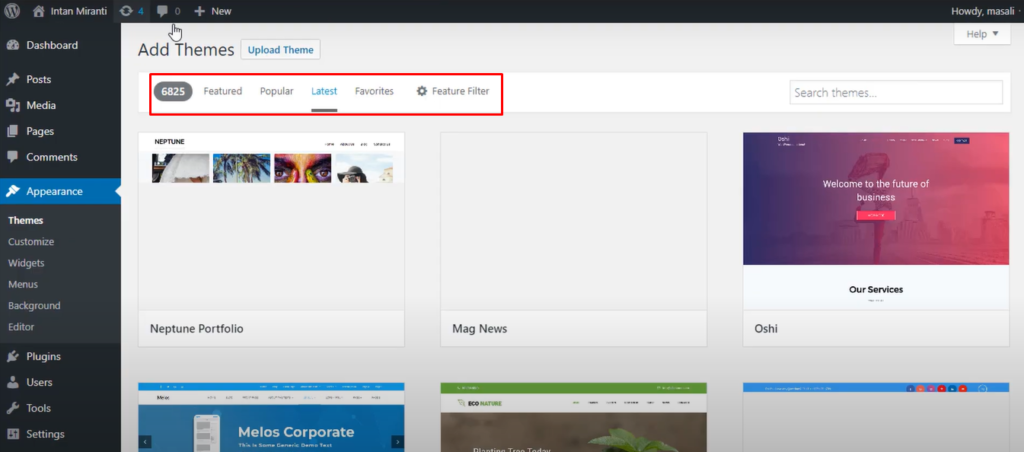Open the Neptune Portfolio theme thumbnail
This screenshot has width=1024, height=452.
271,221
